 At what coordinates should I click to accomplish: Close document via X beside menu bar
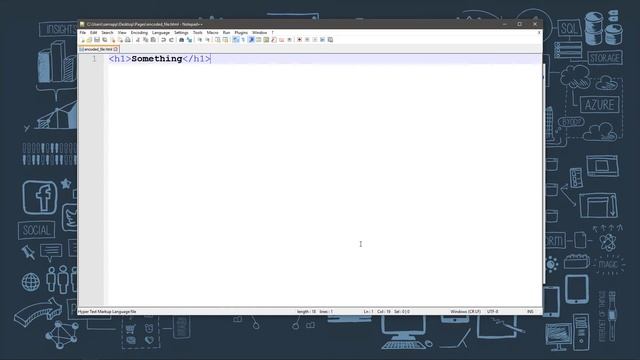click(x=539, y=33)
